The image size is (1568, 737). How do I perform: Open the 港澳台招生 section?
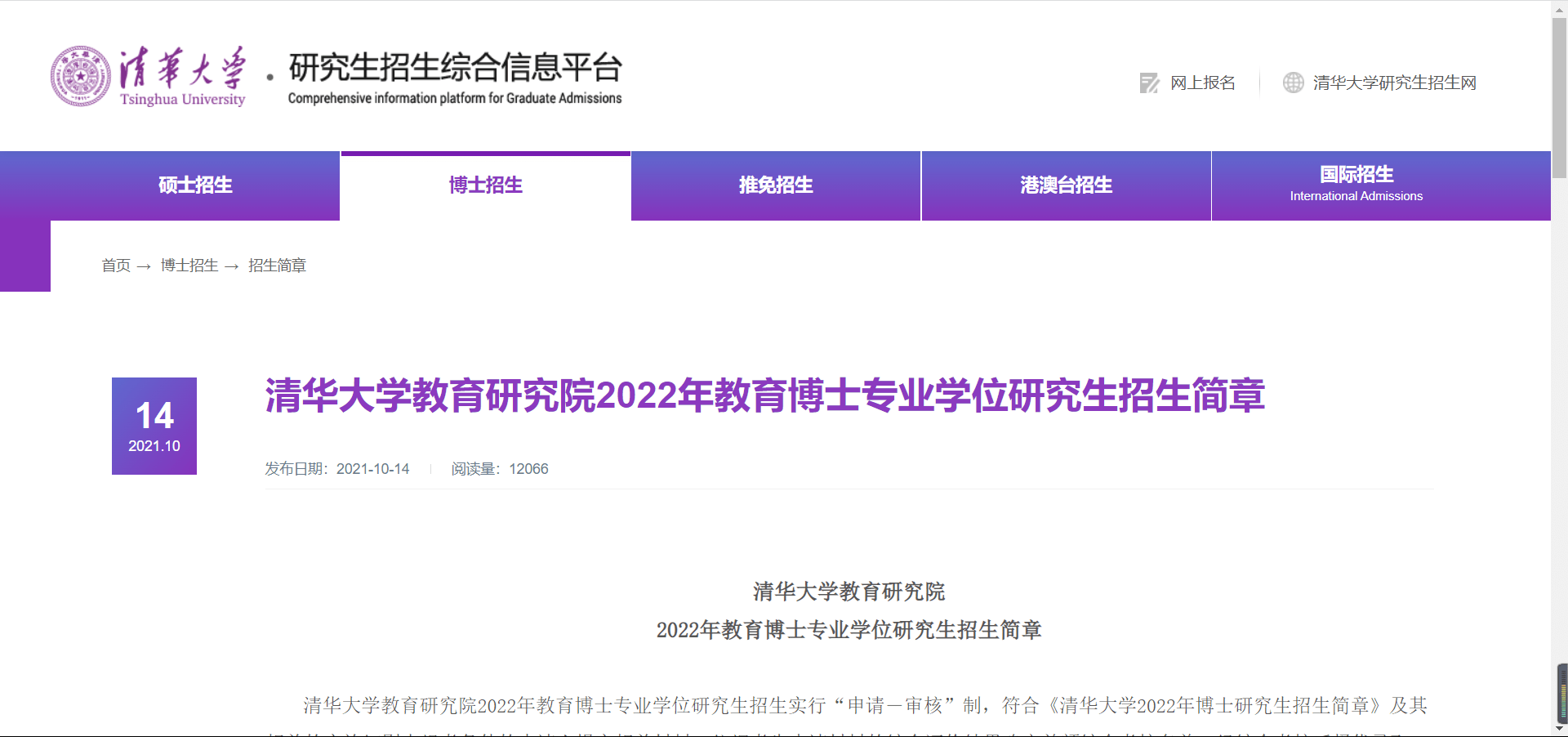pyautogui.click(x=1066, y=185)
